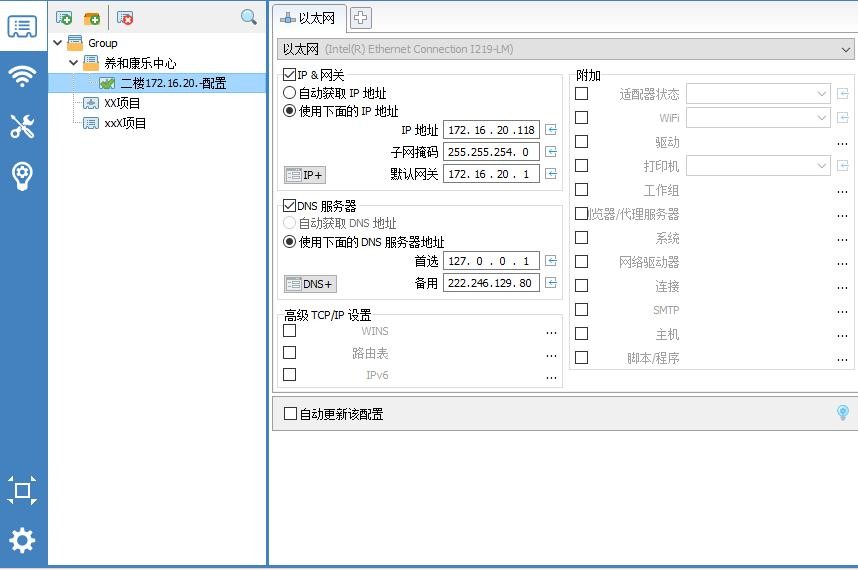Click the add new group folder icon
This screenshot has height=570, width=858.
pyautogui.click(x=92, y=17)
